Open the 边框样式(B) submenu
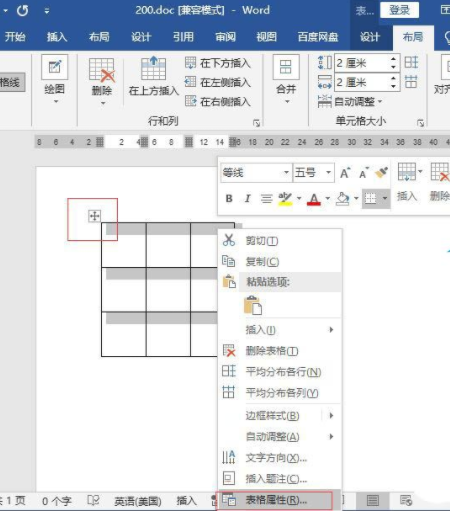 [x=280, y=416]
